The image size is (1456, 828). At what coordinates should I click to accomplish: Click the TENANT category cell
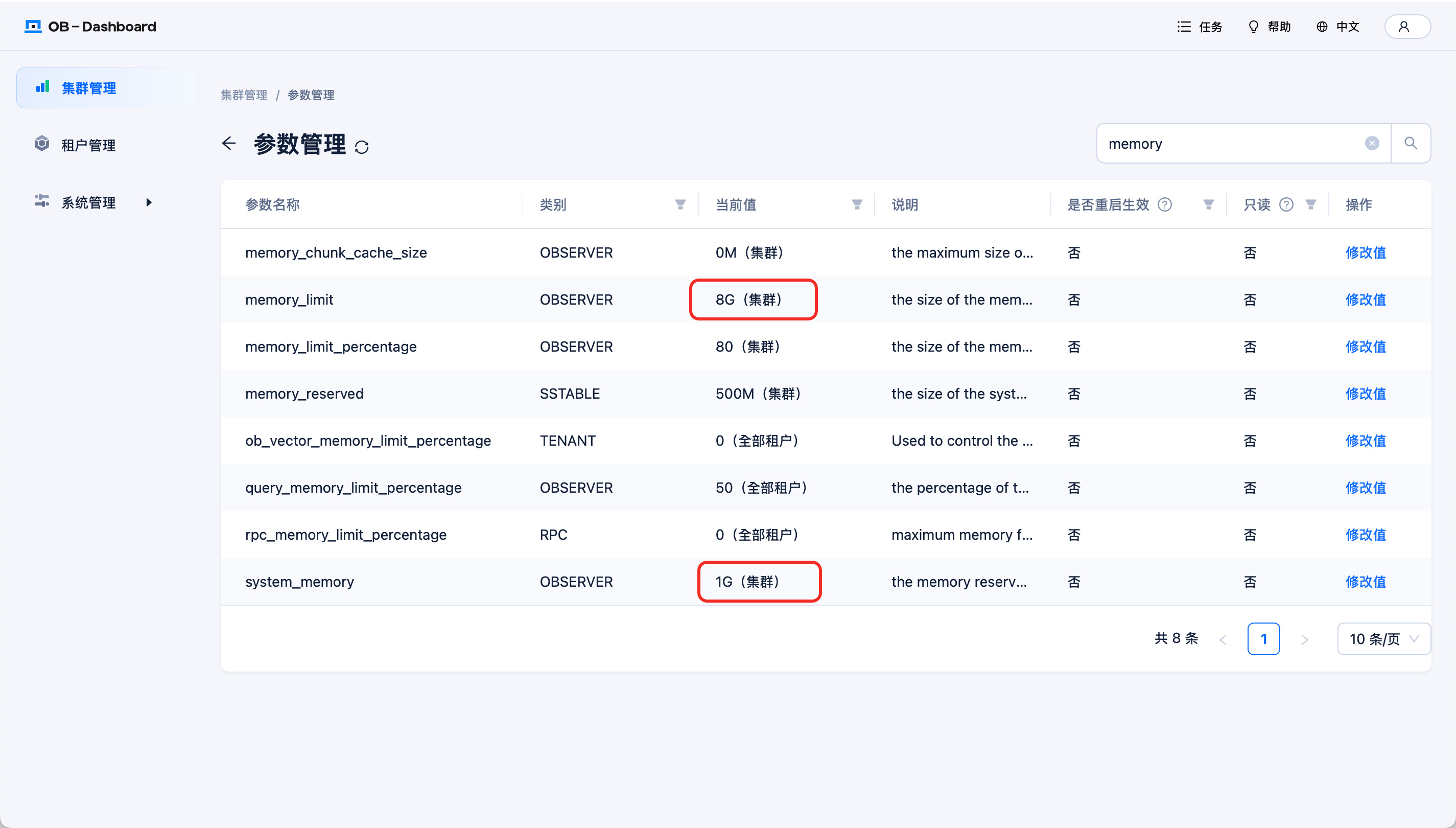[x=567, y=441]
